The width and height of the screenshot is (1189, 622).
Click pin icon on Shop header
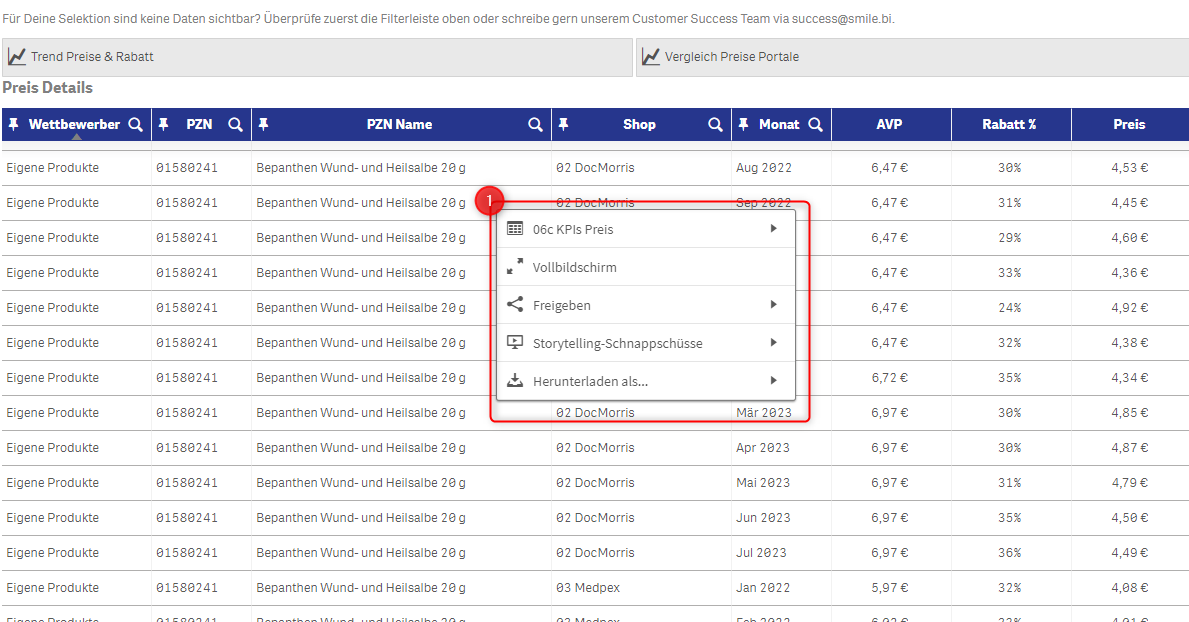(563, 125)
